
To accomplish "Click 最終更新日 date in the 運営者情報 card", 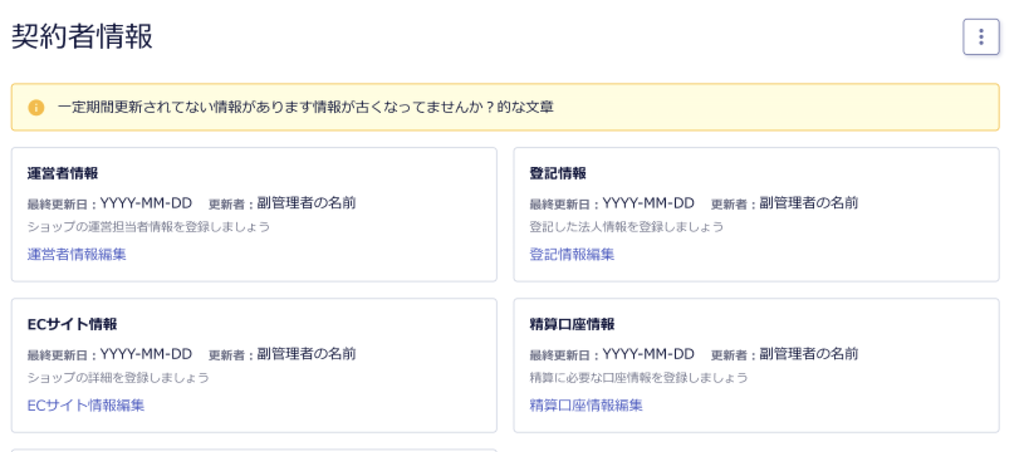I will pyautogui.click(x=146, y=203).
